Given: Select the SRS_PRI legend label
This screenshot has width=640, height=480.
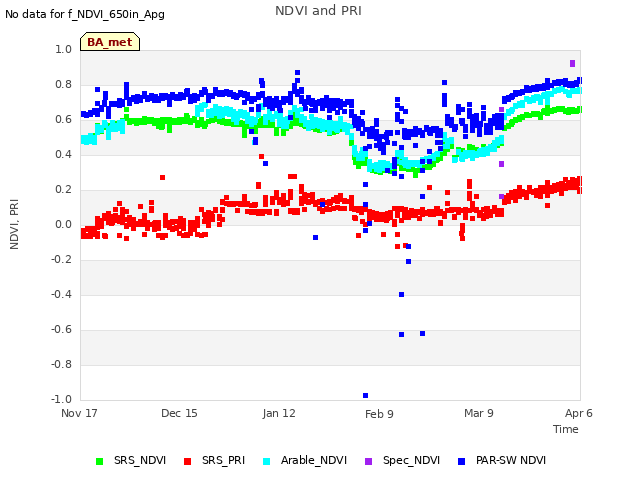Looking at the screenshot, I should tap(223, 460).
